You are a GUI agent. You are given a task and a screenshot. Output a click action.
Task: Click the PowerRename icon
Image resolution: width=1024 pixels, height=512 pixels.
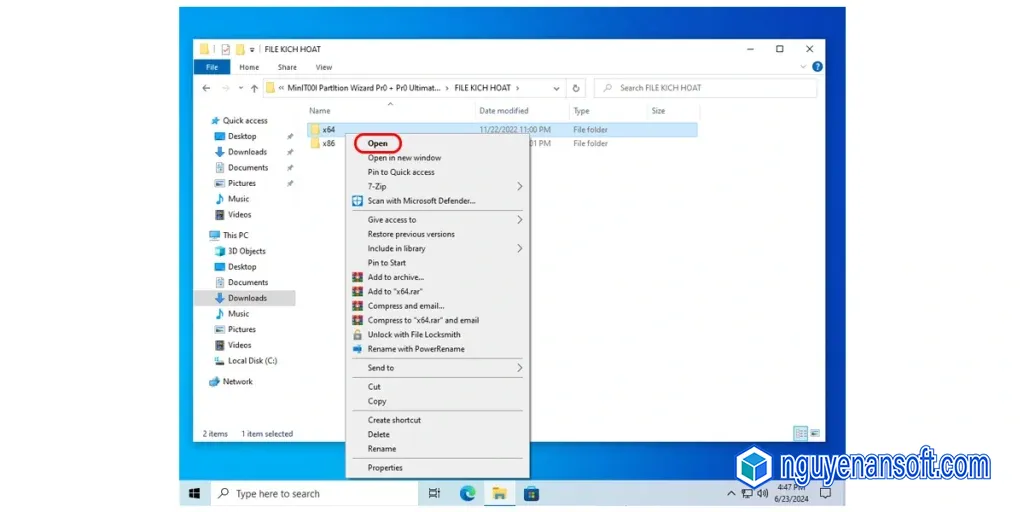tap(357, 349)
